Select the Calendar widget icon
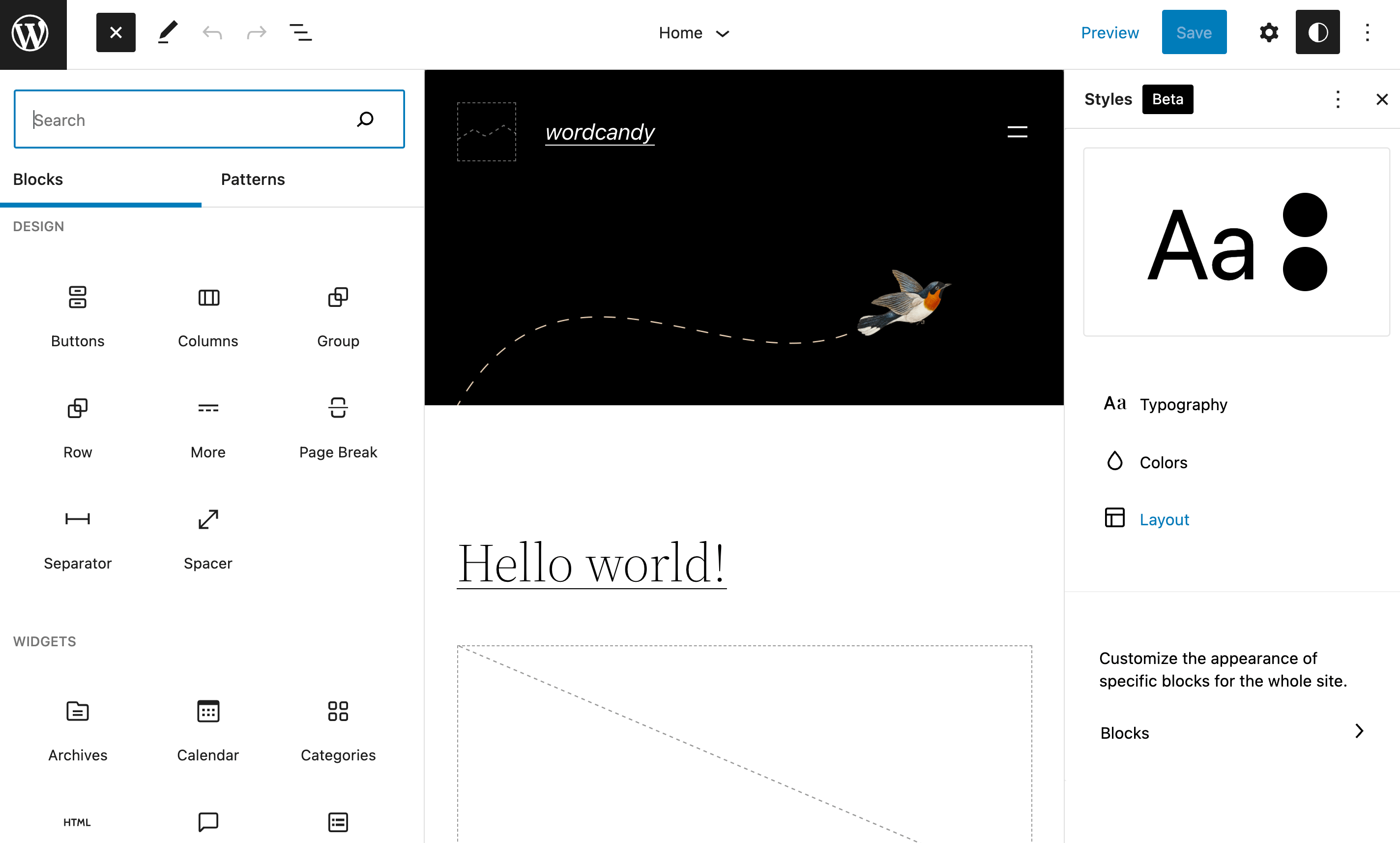Viewport: 1400px width, 843px height. point(208,711)
